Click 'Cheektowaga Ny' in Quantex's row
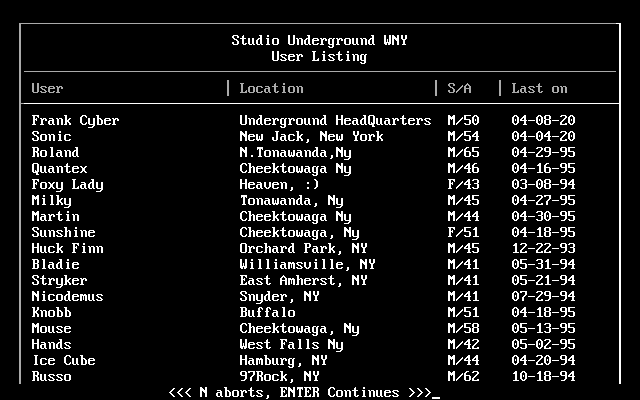This screenshot has width=640, height=400. [x=296, y=168]
